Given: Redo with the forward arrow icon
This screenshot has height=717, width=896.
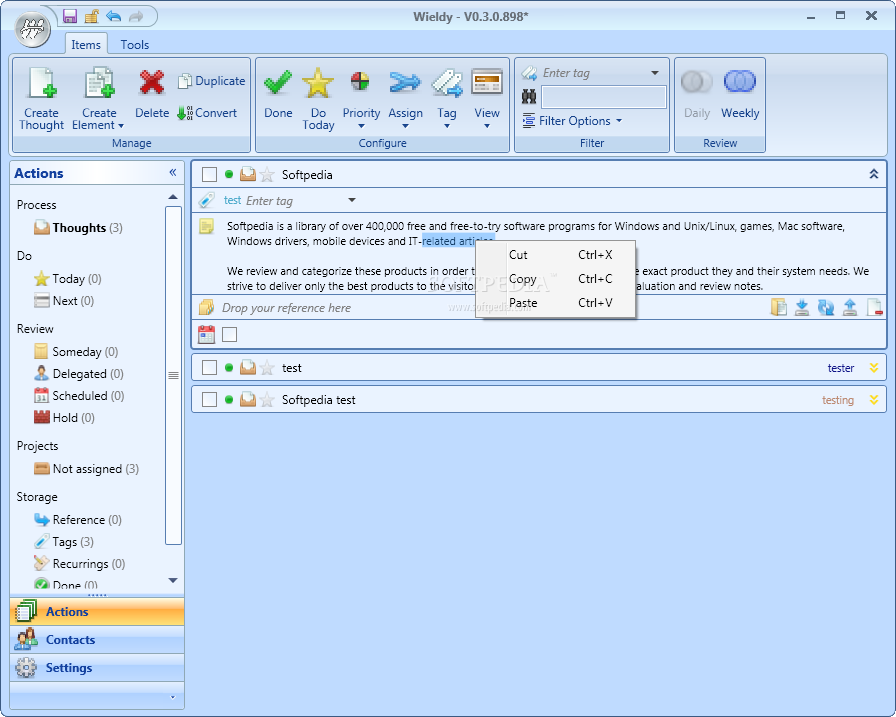Looking at the screenshot, I should (x=135, y=16).
